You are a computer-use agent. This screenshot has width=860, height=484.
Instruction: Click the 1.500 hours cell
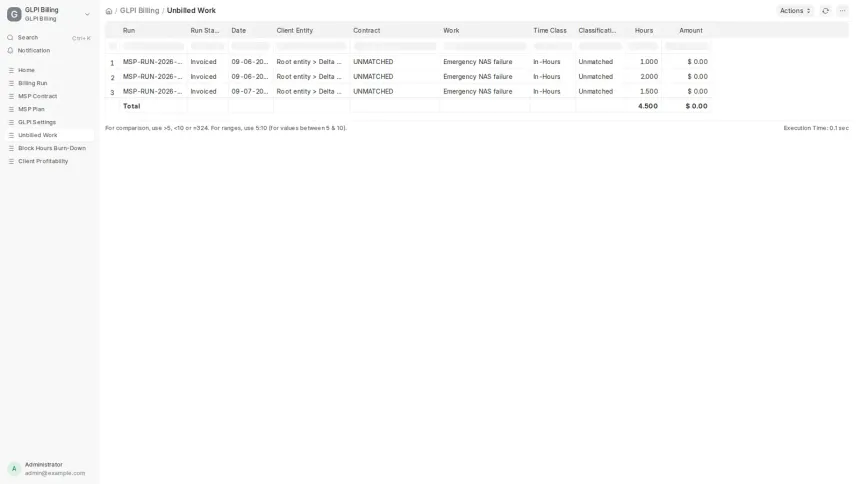[644, 92]
